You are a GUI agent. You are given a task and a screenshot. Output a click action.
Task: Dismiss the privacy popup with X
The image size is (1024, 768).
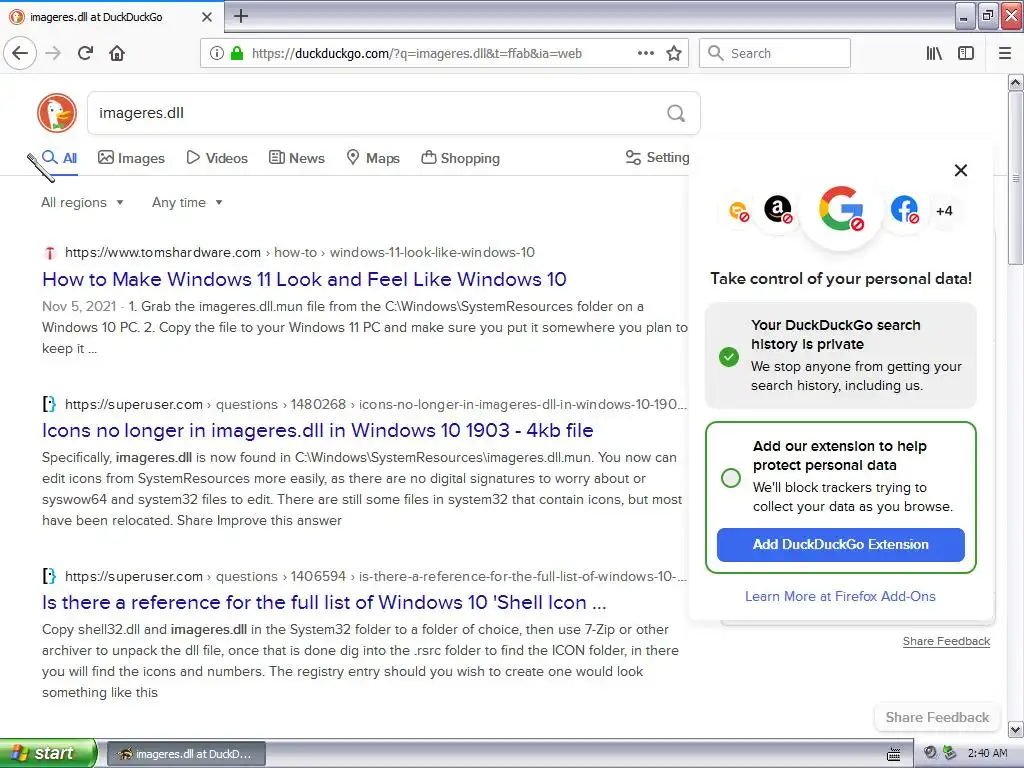coord(961,170)
